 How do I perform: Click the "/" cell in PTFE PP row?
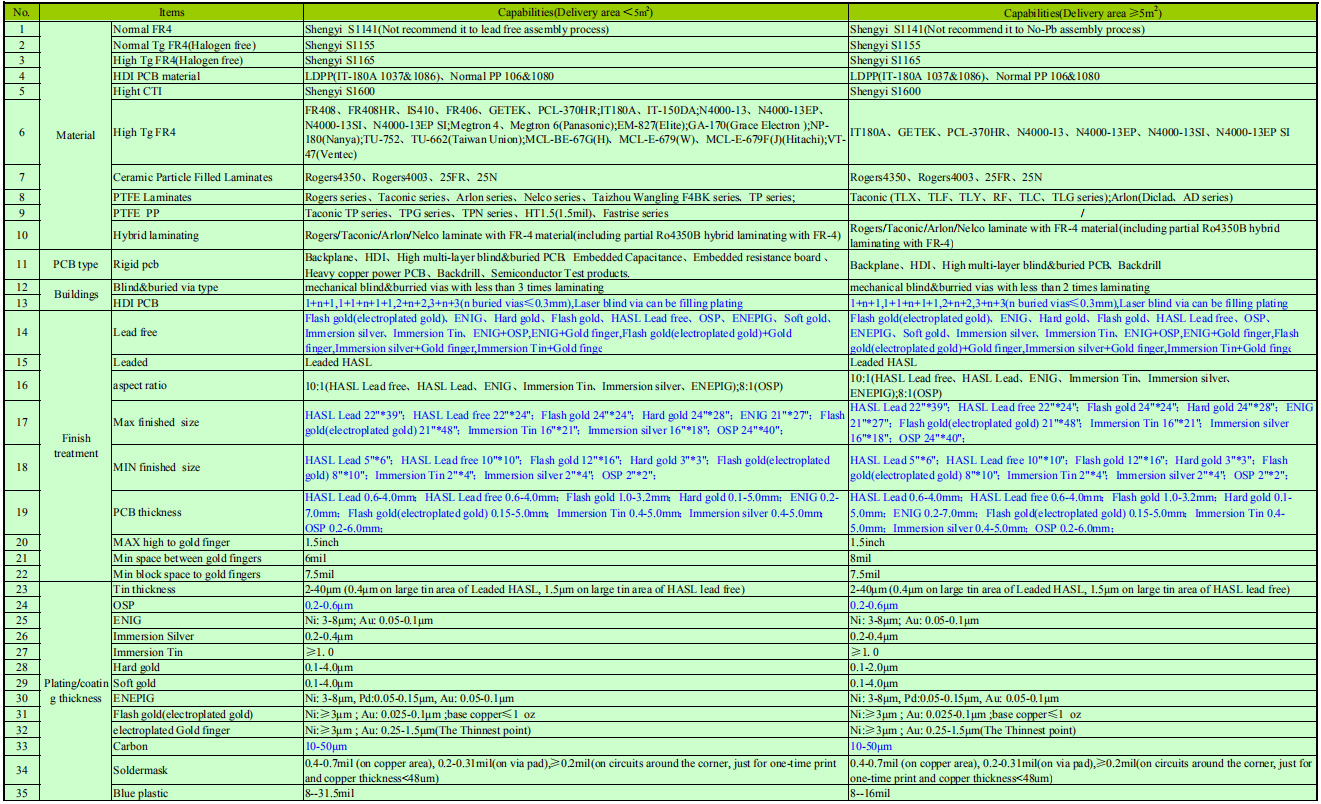(1082, 213)
